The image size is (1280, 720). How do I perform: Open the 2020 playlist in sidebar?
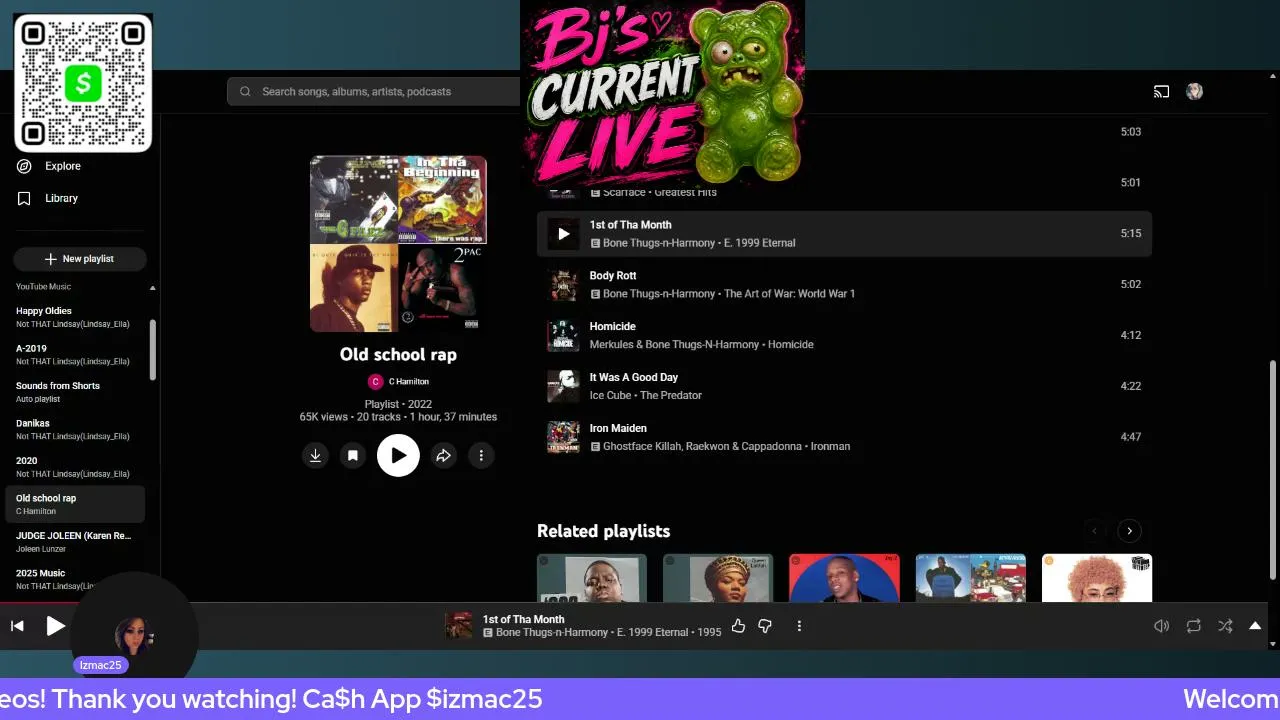point(75,467)
